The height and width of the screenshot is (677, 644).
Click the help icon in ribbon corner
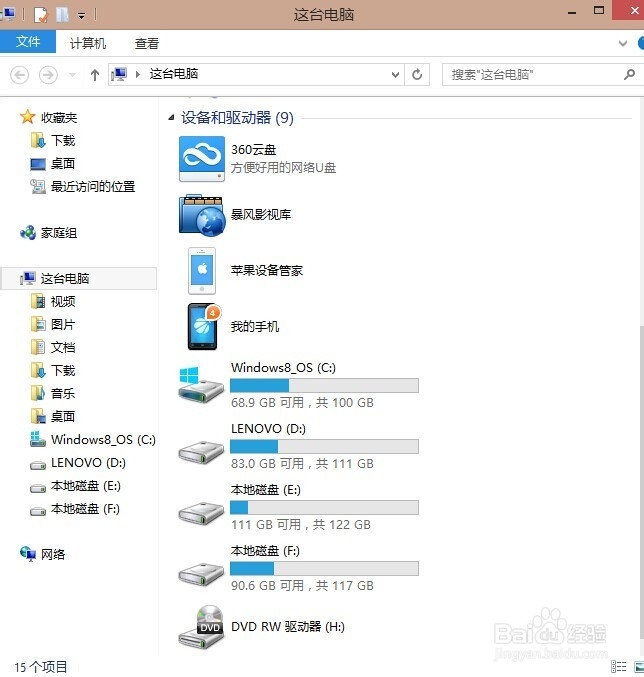coord(641,43)
